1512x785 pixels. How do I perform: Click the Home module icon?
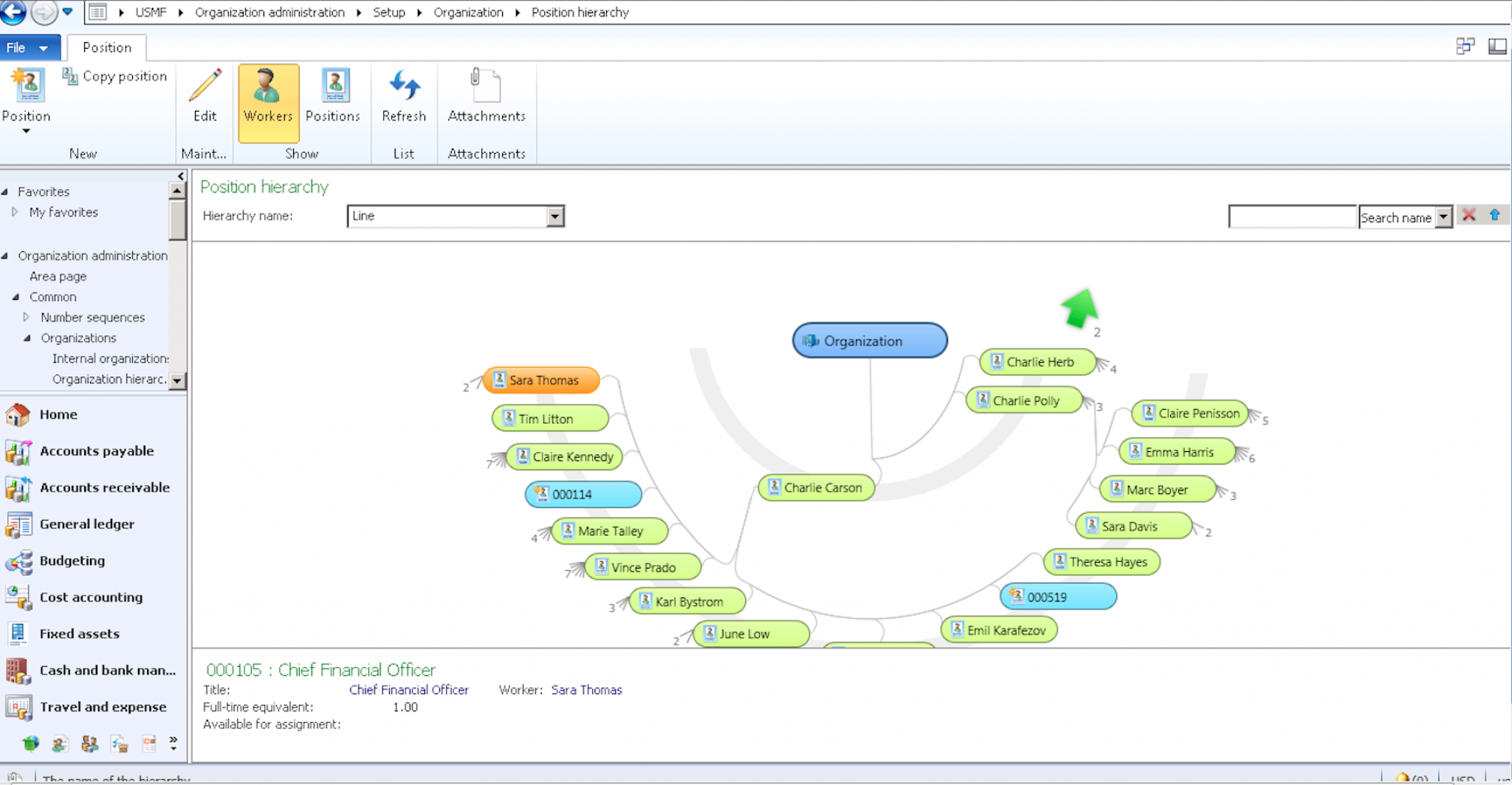(x=18, y=415)
